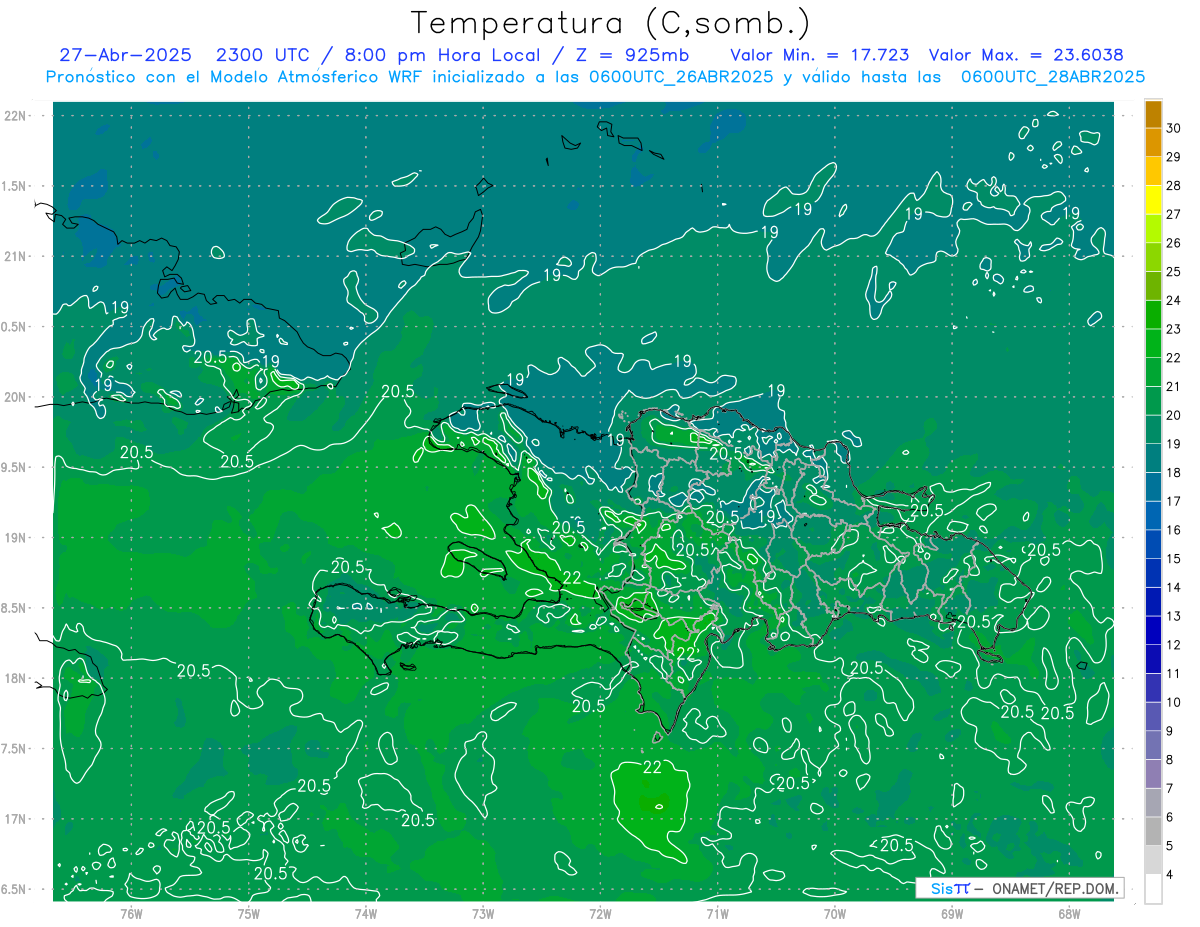This screenshot has width=1200, height=927.
Task: Click the white swatch at the scale bottom
Action: (x=1153, y=888)
